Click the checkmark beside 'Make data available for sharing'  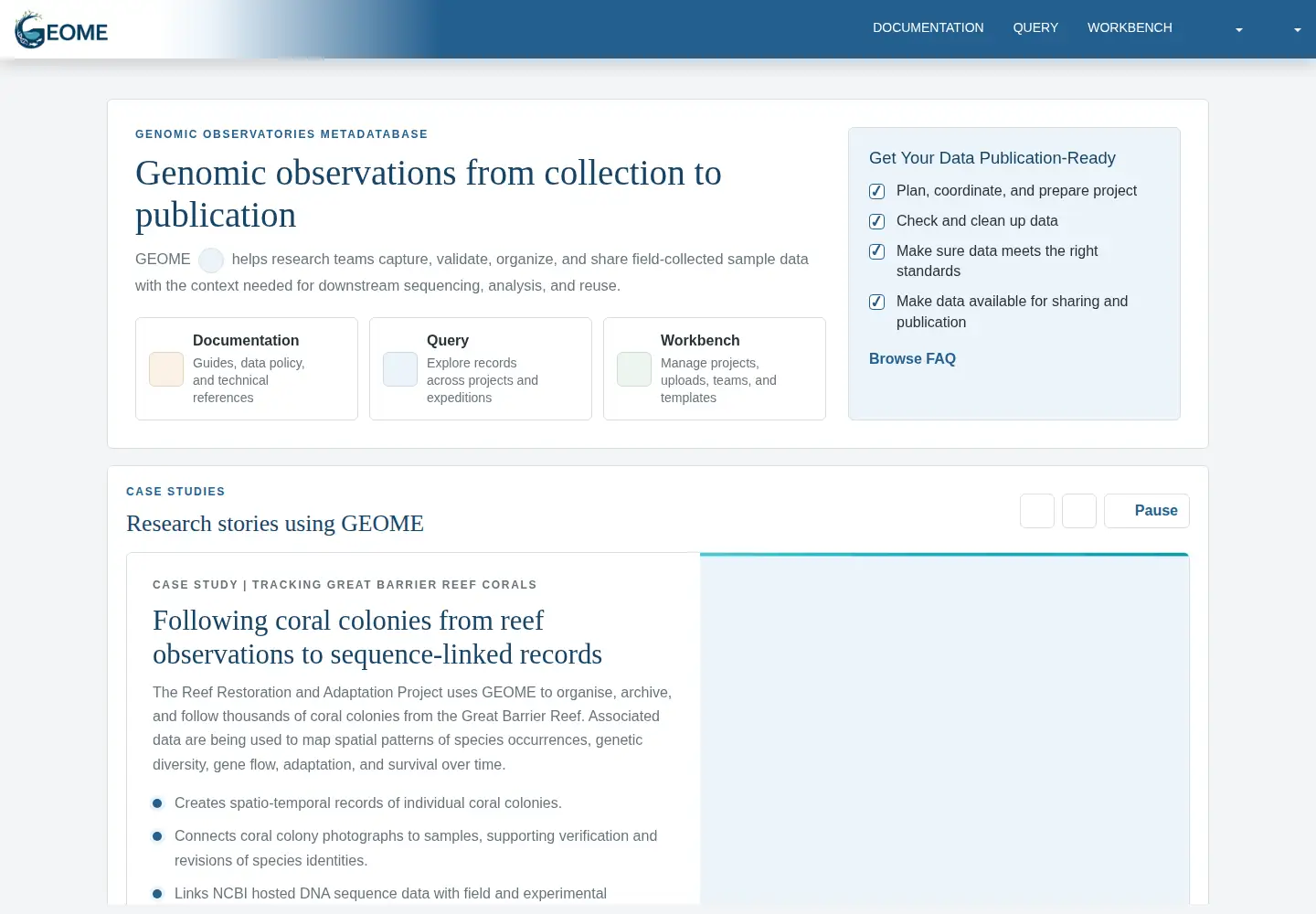876,302
